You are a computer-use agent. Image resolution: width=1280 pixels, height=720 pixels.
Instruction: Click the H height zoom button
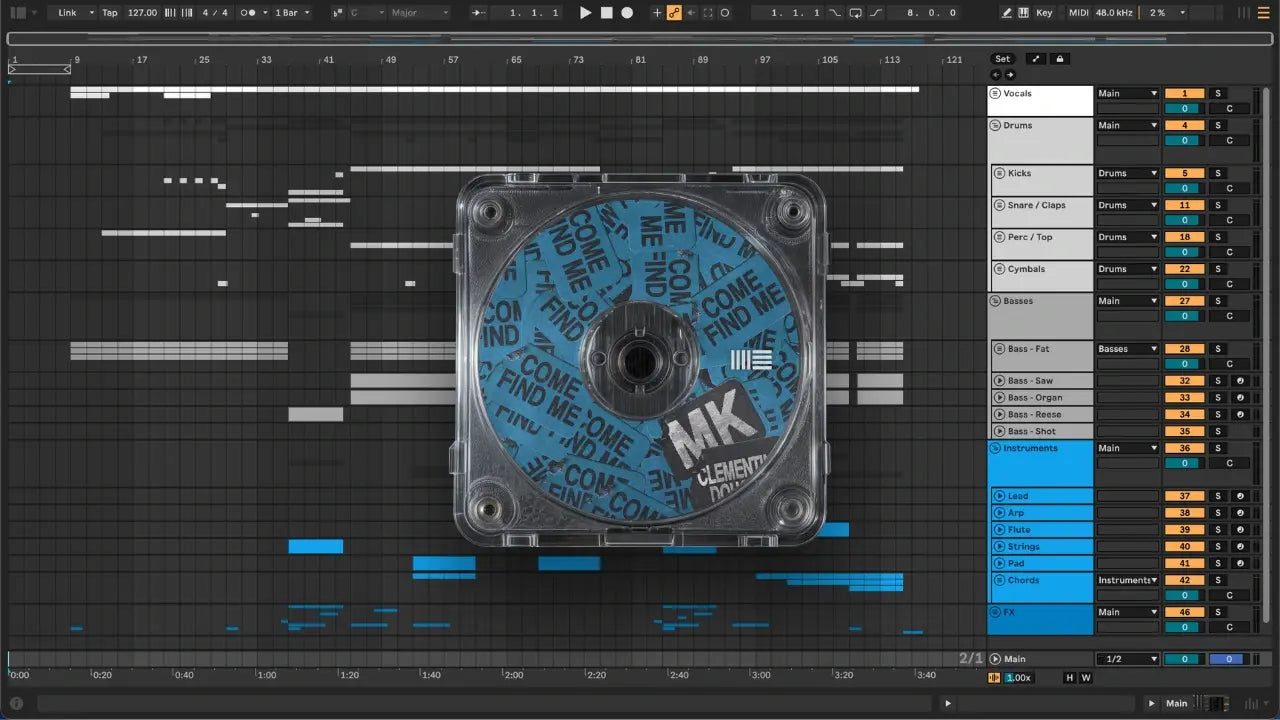pyautogui.click(x=1070, y=677)
